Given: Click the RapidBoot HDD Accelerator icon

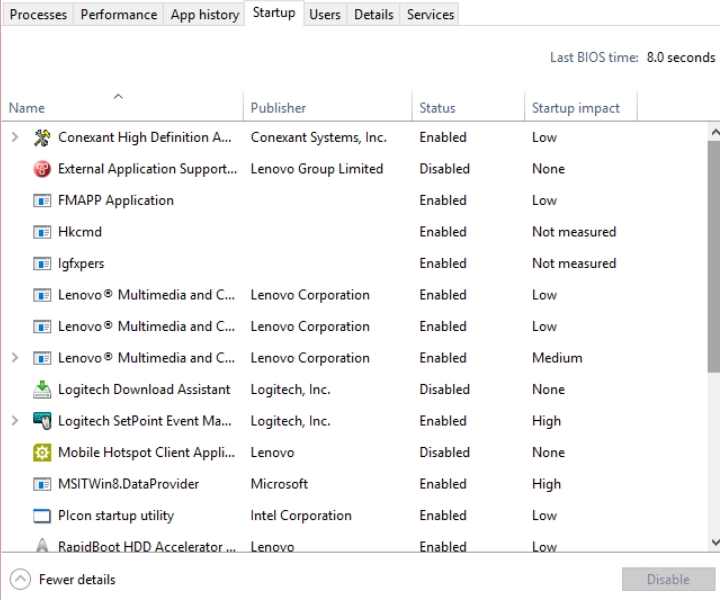Looking at the screenshot, I should click(42, 546).
